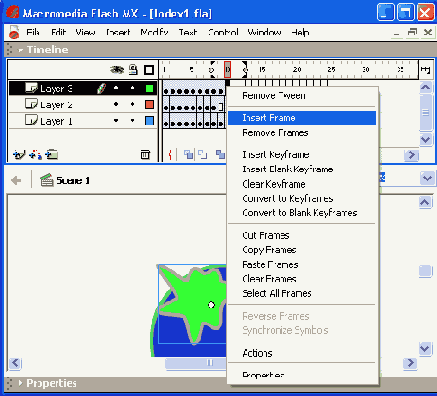The width and height of the screenshot is (437, 396).
Task: Open the timeline frame view options menu
Action: coord(426,69)
